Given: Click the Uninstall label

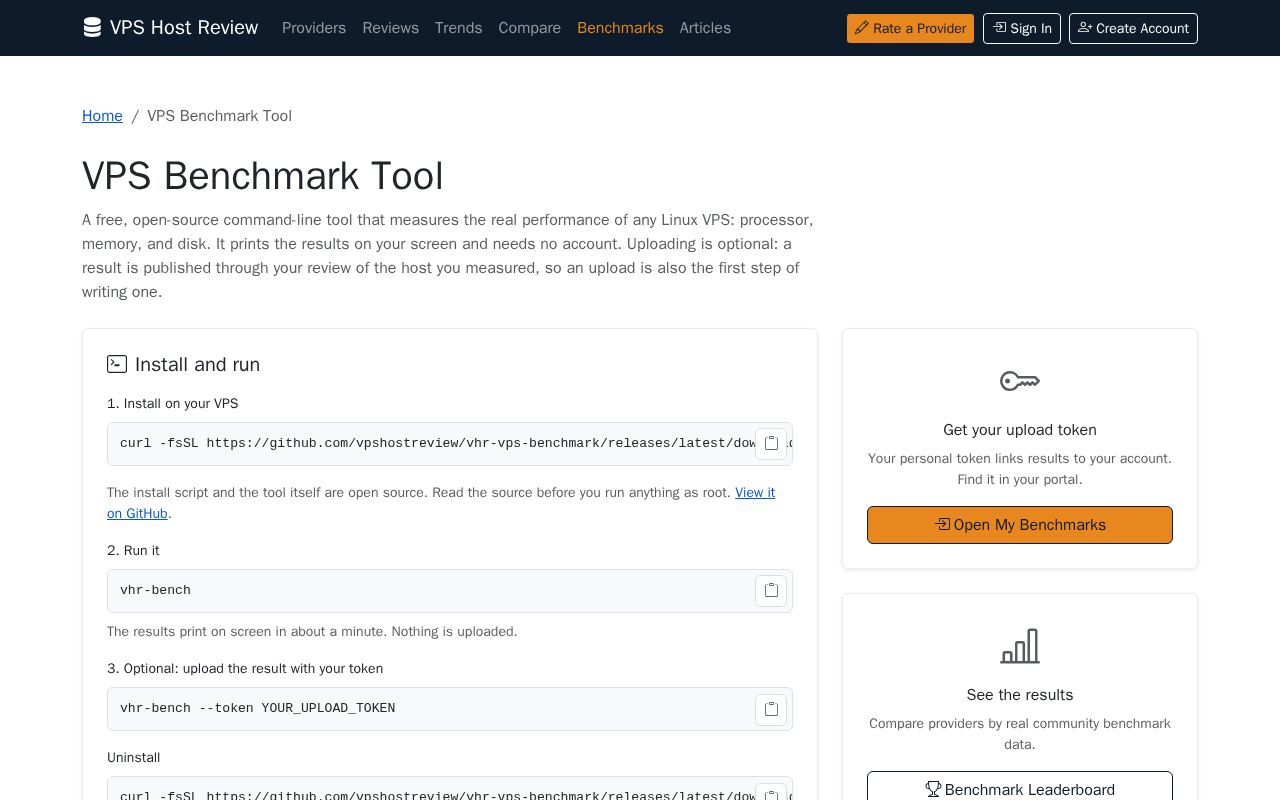Looking at the screenshot, I should pos(134,758).
